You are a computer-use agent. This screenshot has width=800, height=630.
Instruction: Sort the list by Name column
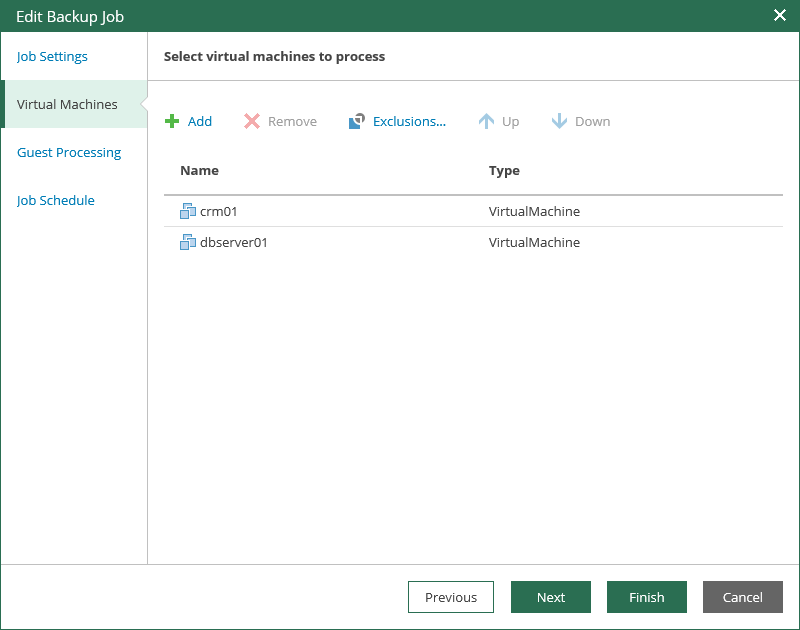coord(199,171)
